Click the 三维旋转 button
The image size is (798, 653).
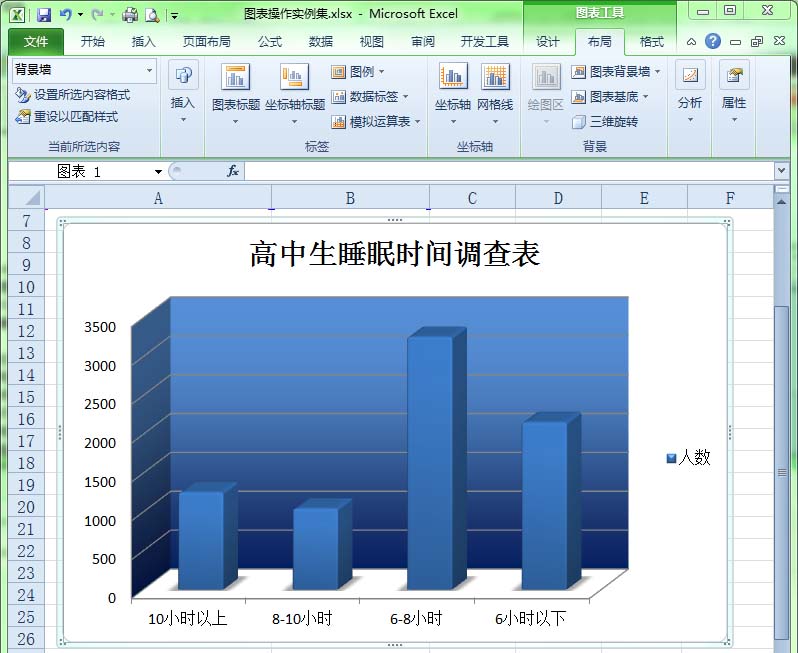605,121
